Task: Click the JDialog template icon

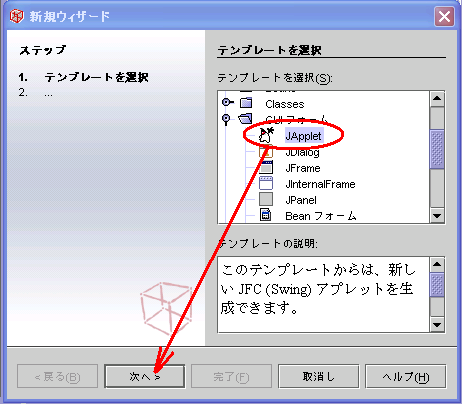Action: 266,152
